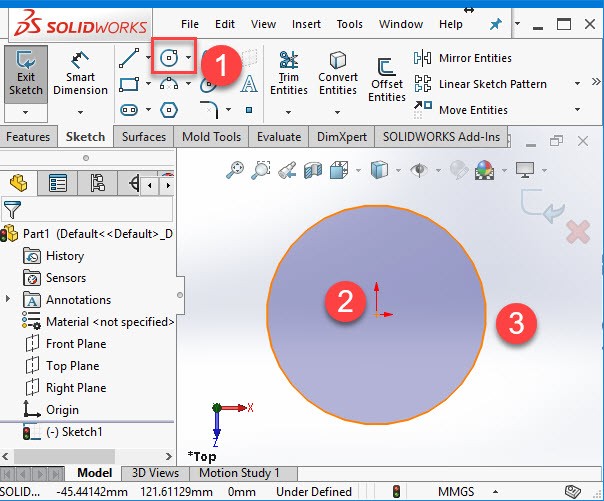Click the Sketch Fillet tool

click(210, 110)
